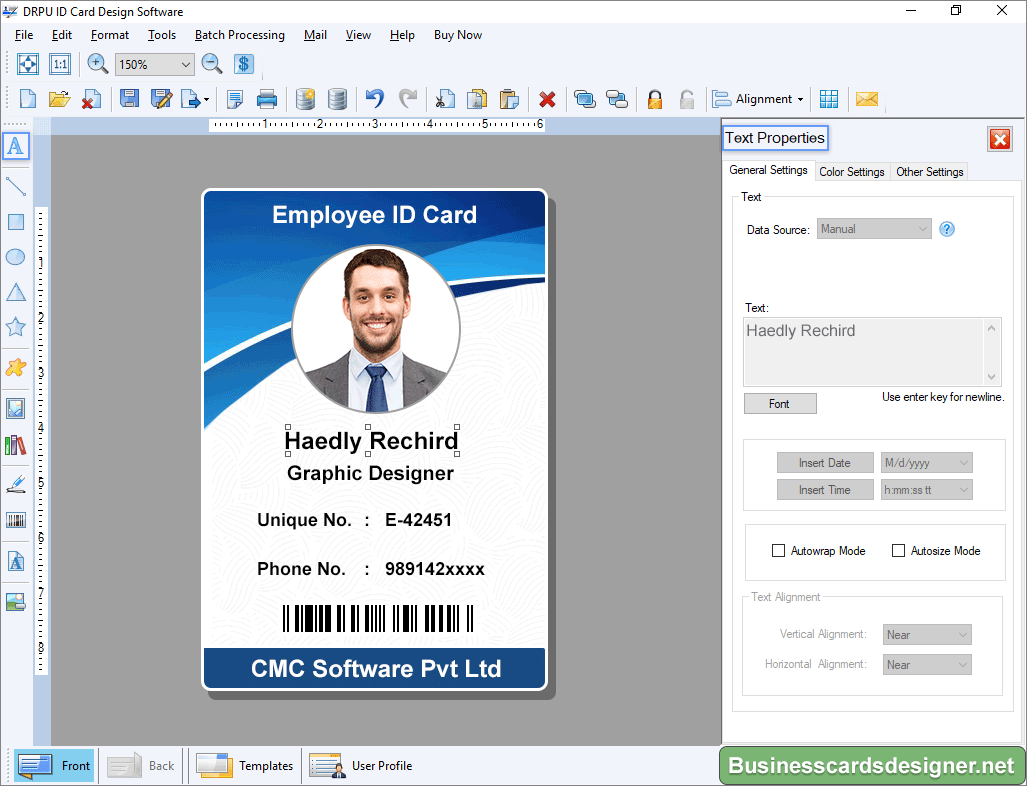
Task: Click the print icon
Action: pos(267,99)
